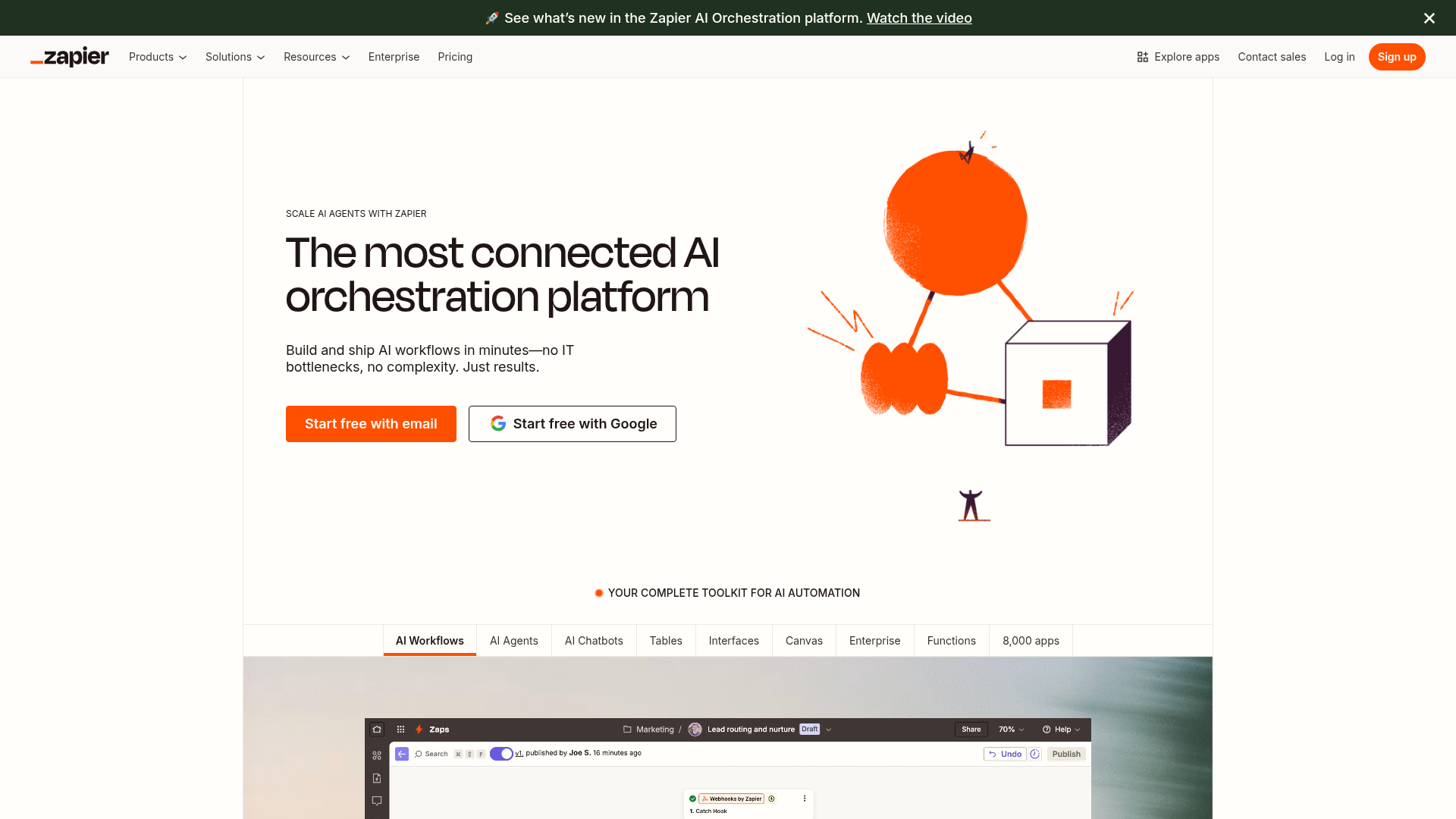
Task: Open the app grid icon next to Zaps
Action: coord(400,729)
